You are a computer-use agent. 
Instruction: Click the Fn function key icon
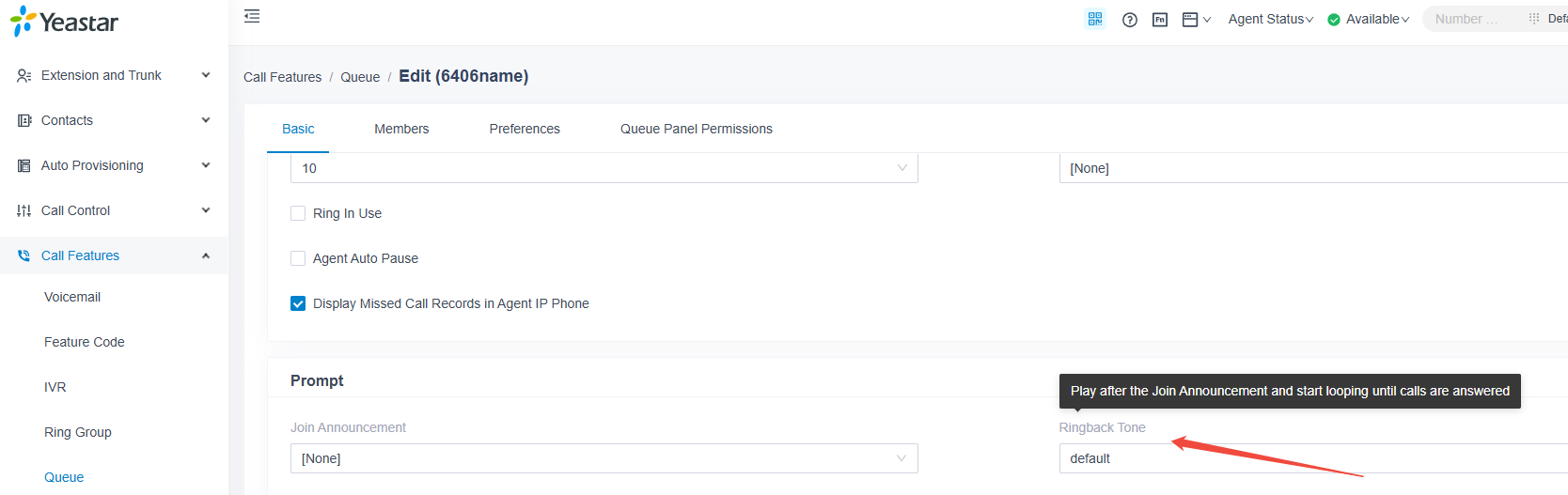1160,20
